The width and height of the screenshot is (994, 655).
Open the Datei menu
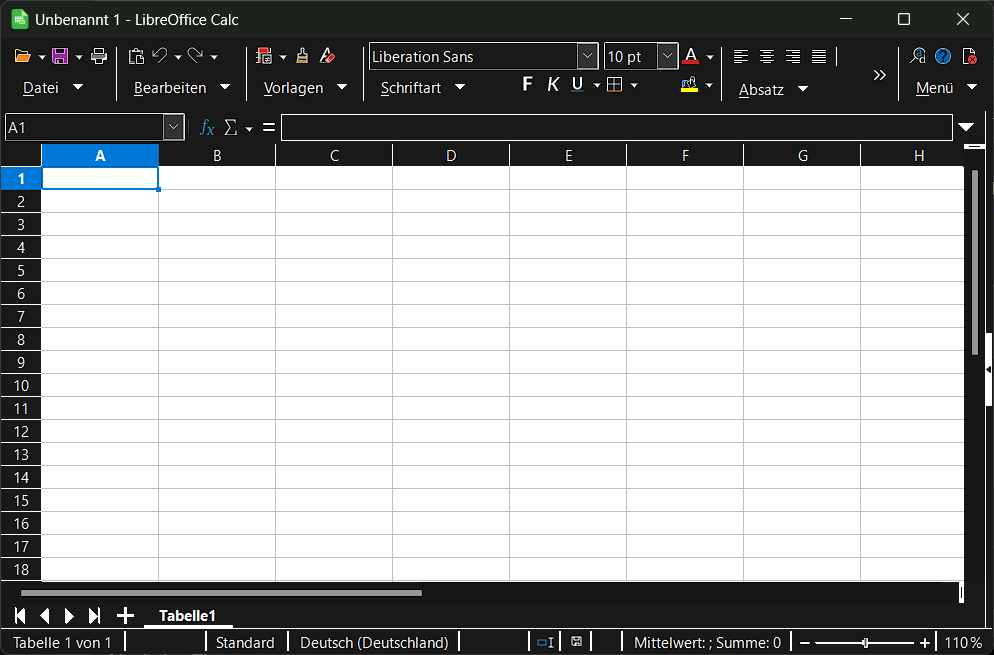pos(53,88)
